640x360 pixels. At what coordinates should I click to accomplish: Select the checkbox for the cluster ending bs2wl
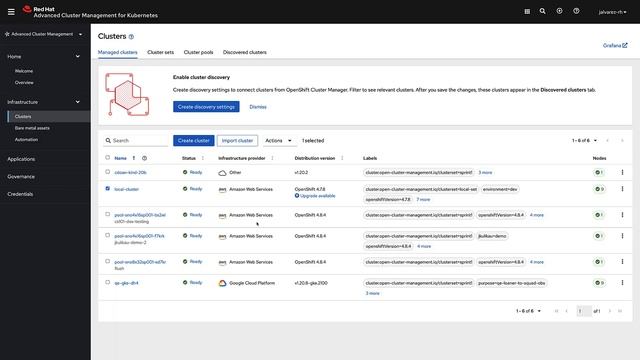tap(107, 214)
